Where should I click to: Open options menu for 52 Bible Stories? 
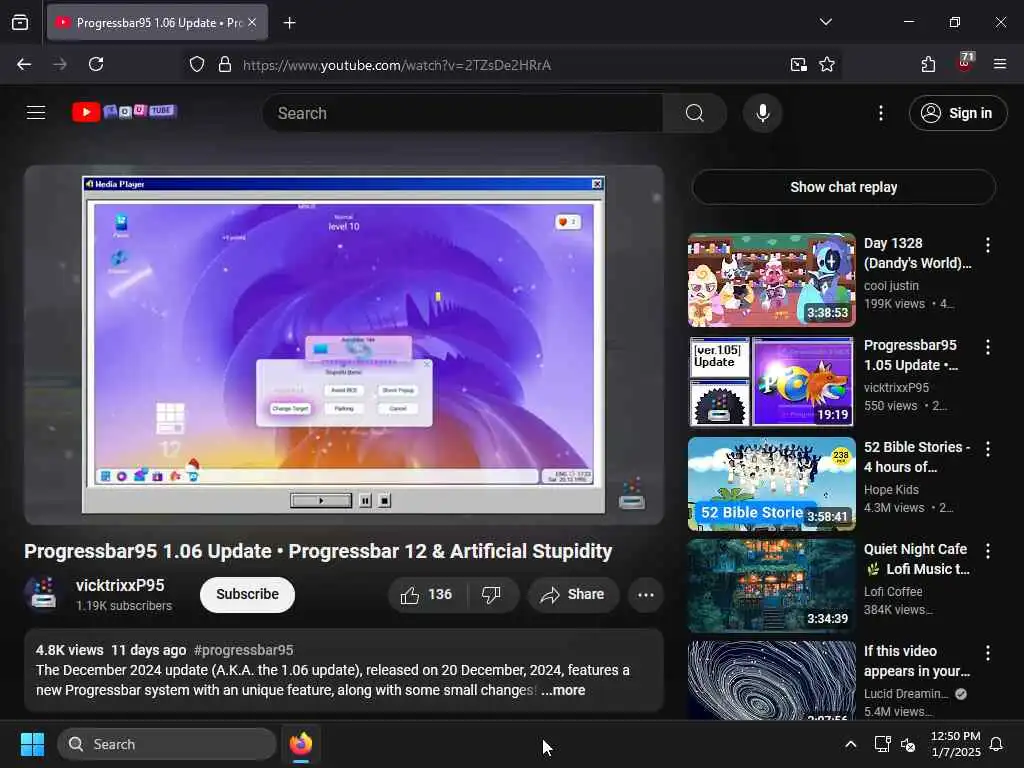(x=987, y=449)
